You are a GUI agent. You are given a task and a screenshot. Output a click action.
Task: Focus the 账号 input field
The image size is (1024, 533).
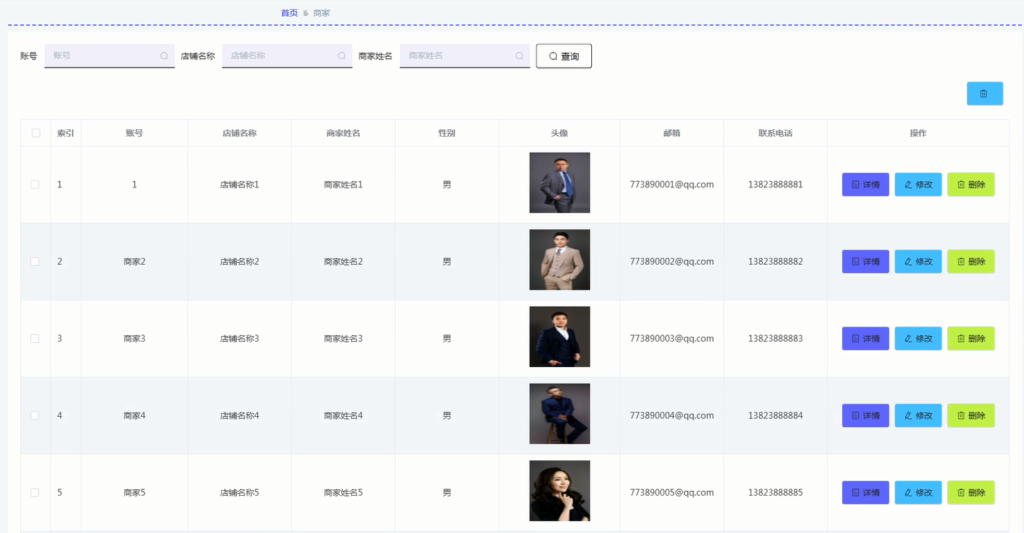click(109, 56)
